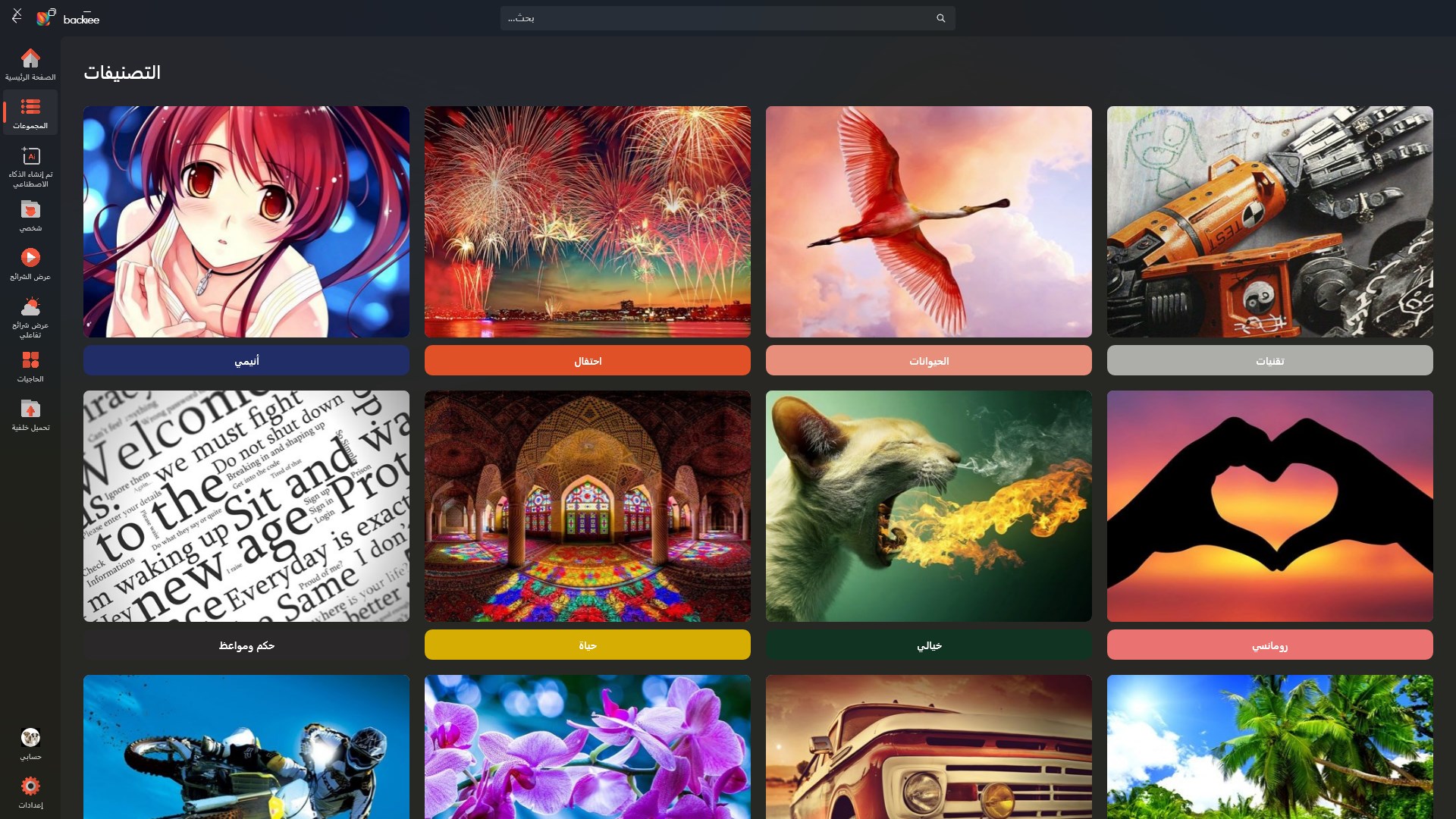
Task: Open the Anime (أنيمي) category button
Action: coord(246,360)
